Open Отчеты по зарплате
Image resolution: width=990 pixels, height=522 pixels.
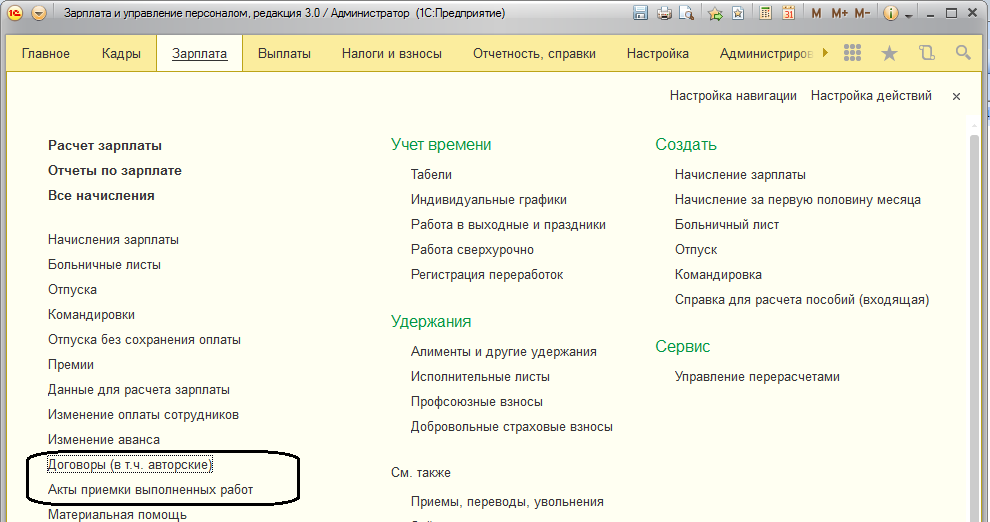pos(115,170)
